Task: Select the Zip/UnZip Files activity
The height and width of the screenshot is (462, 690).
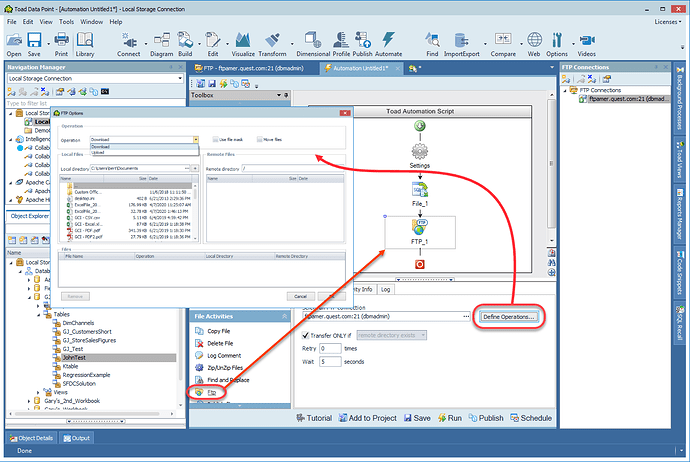Action: click(225, 367)
